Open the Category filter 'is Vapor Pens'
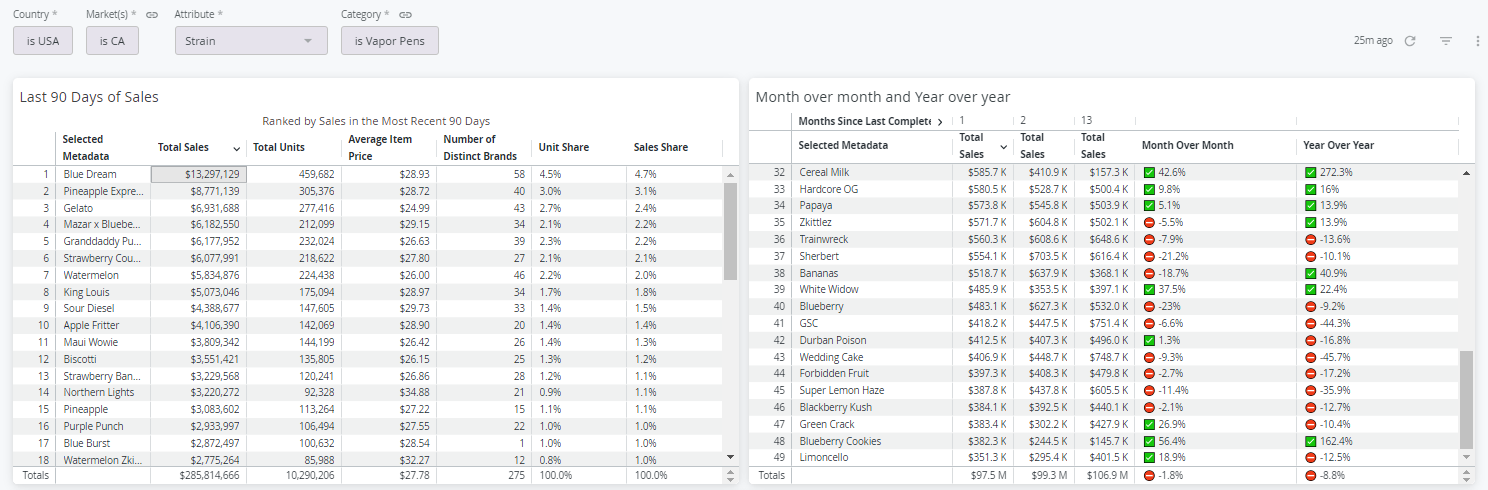This screenshot has height=490, width=1488. (x=389, y=41)
